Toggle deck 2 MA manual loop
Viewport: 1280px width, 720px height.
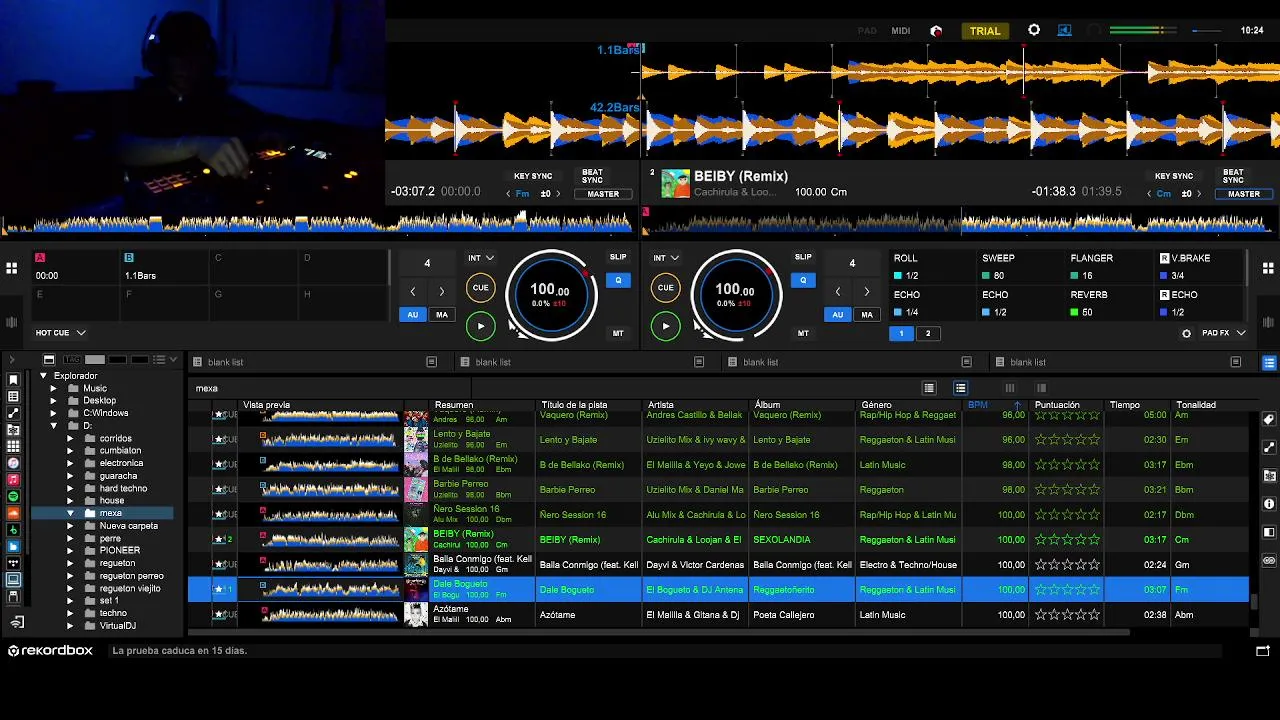click(x=867, y=314)
